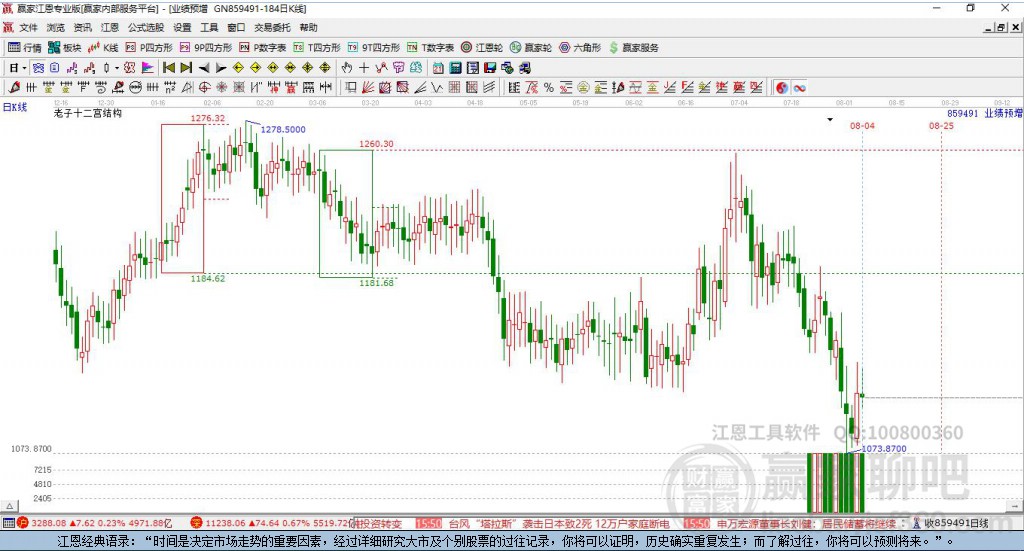Select the red pencil drawing tool

click(14, 87)
